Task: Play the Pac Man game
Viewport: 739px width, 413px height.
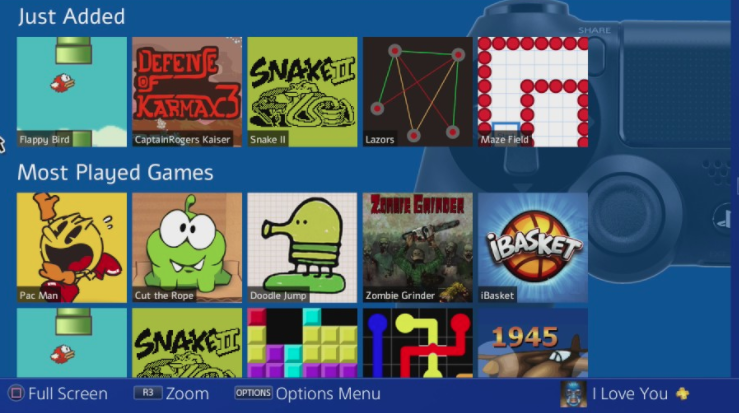Action: coord(72,248)
